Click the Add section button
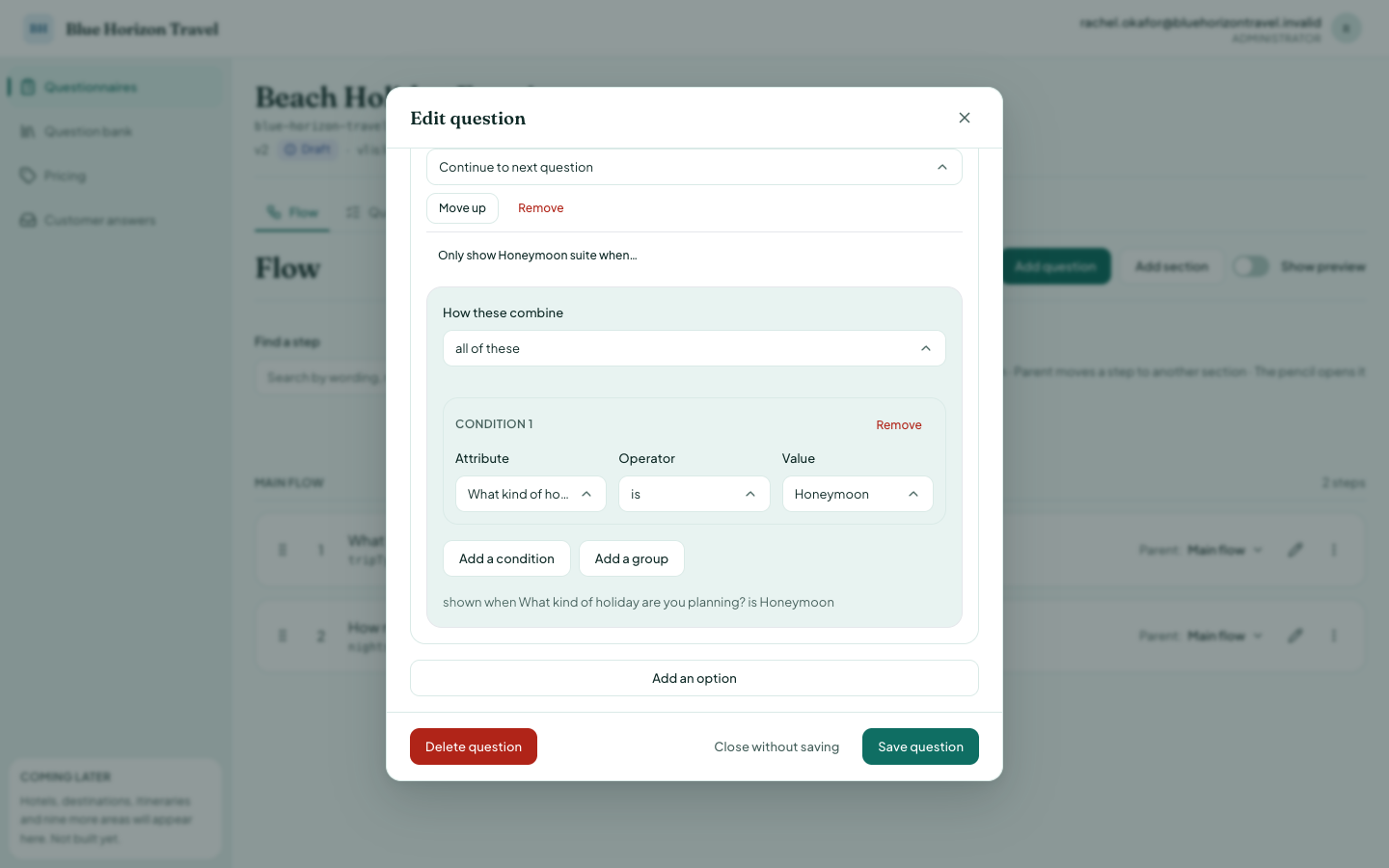 [x=1171, y=266]
